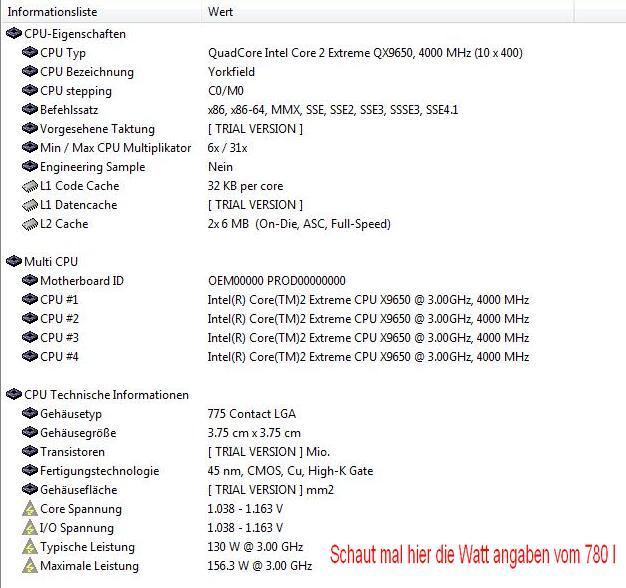Click the icon next to Gehäusetyp
The width and height of the screenshot is (626, 588).
tap(30, 414)
